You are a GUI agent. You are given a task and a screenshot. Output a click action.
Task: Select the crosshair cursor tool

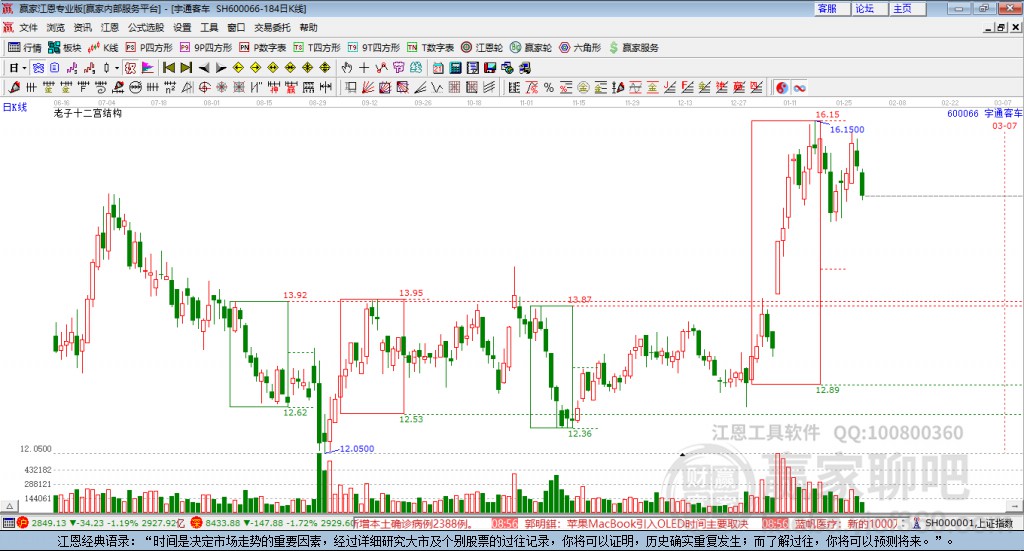[x=364, y=67]
